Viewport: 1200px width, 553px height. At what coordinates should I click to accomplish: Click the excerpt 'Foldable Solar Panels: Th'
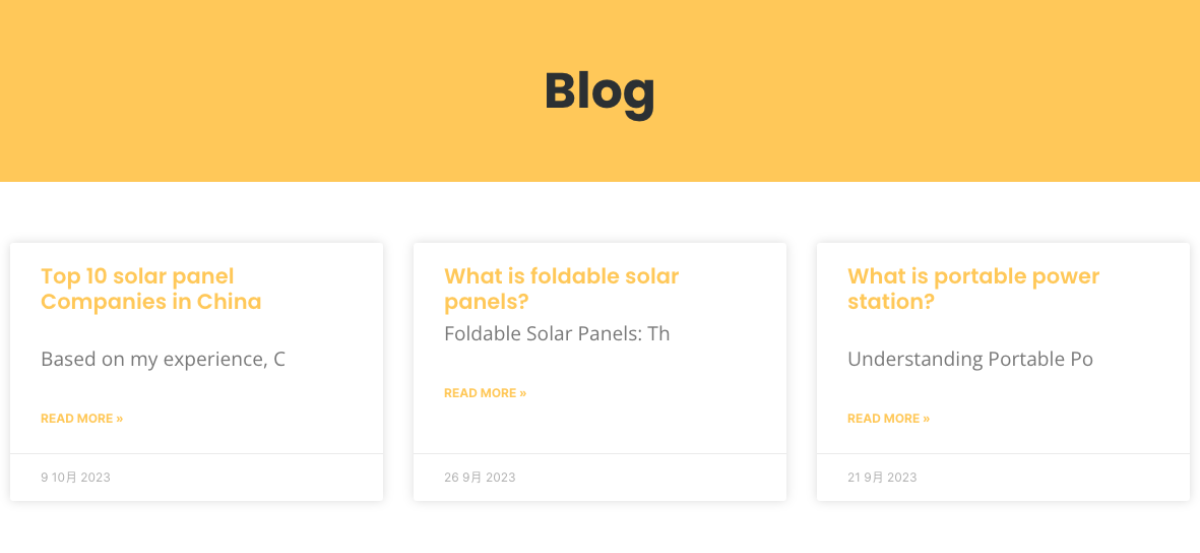click(x=557, y=334)
